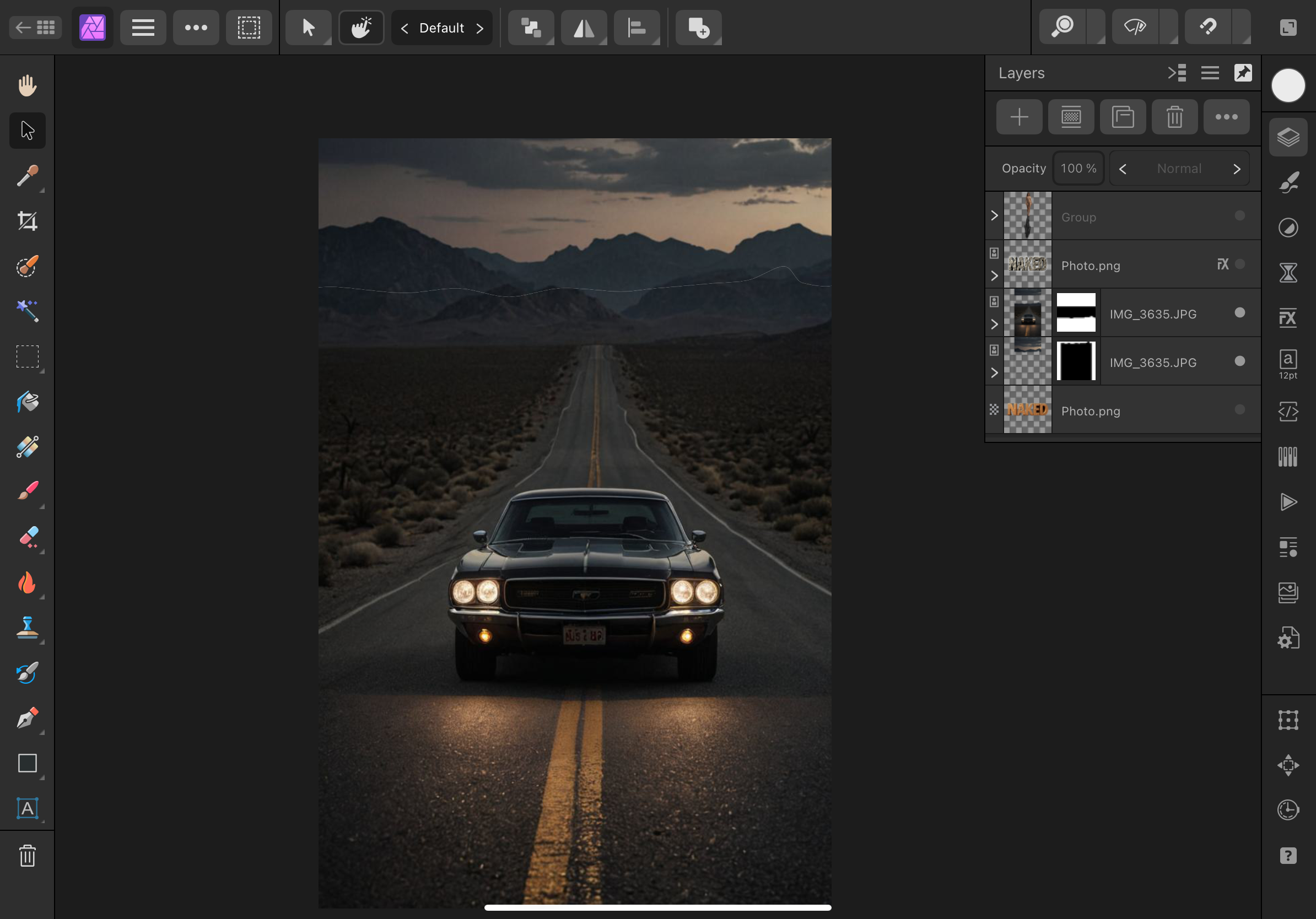Go to previous Default preset
The image size is (1316, 919).
coord(404,28)
